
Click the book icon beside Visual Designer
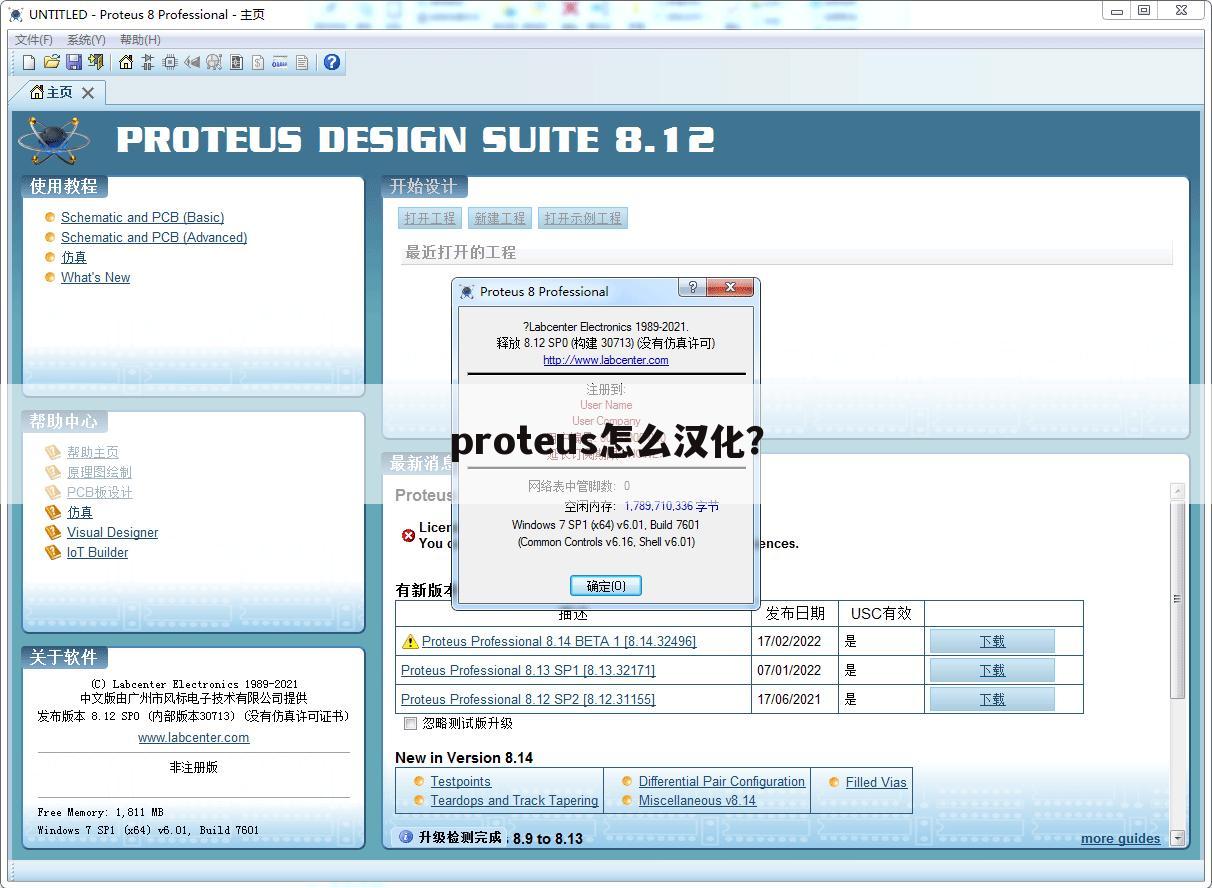[53, 532]
